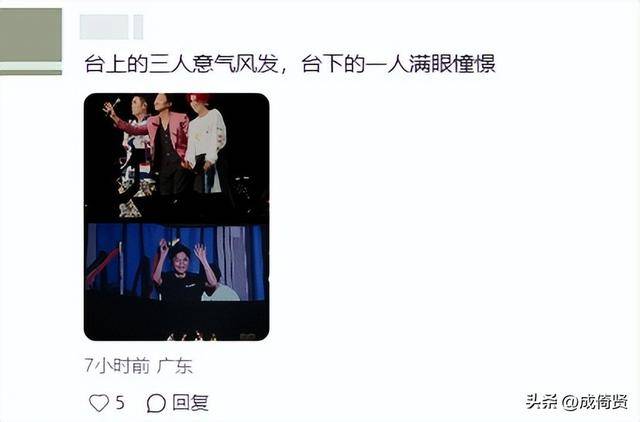Image resolution: width=640 pixels, height=422 pixels.
Task: Click the red-haired person in white
Action: click(x=206, y=143)
